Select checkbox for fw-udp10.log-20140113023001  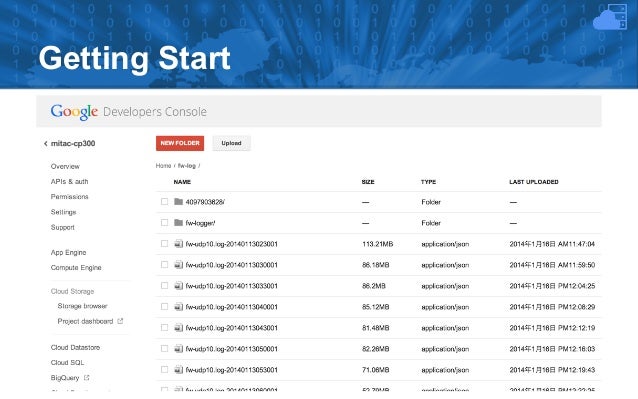click(x=164, y=244)
